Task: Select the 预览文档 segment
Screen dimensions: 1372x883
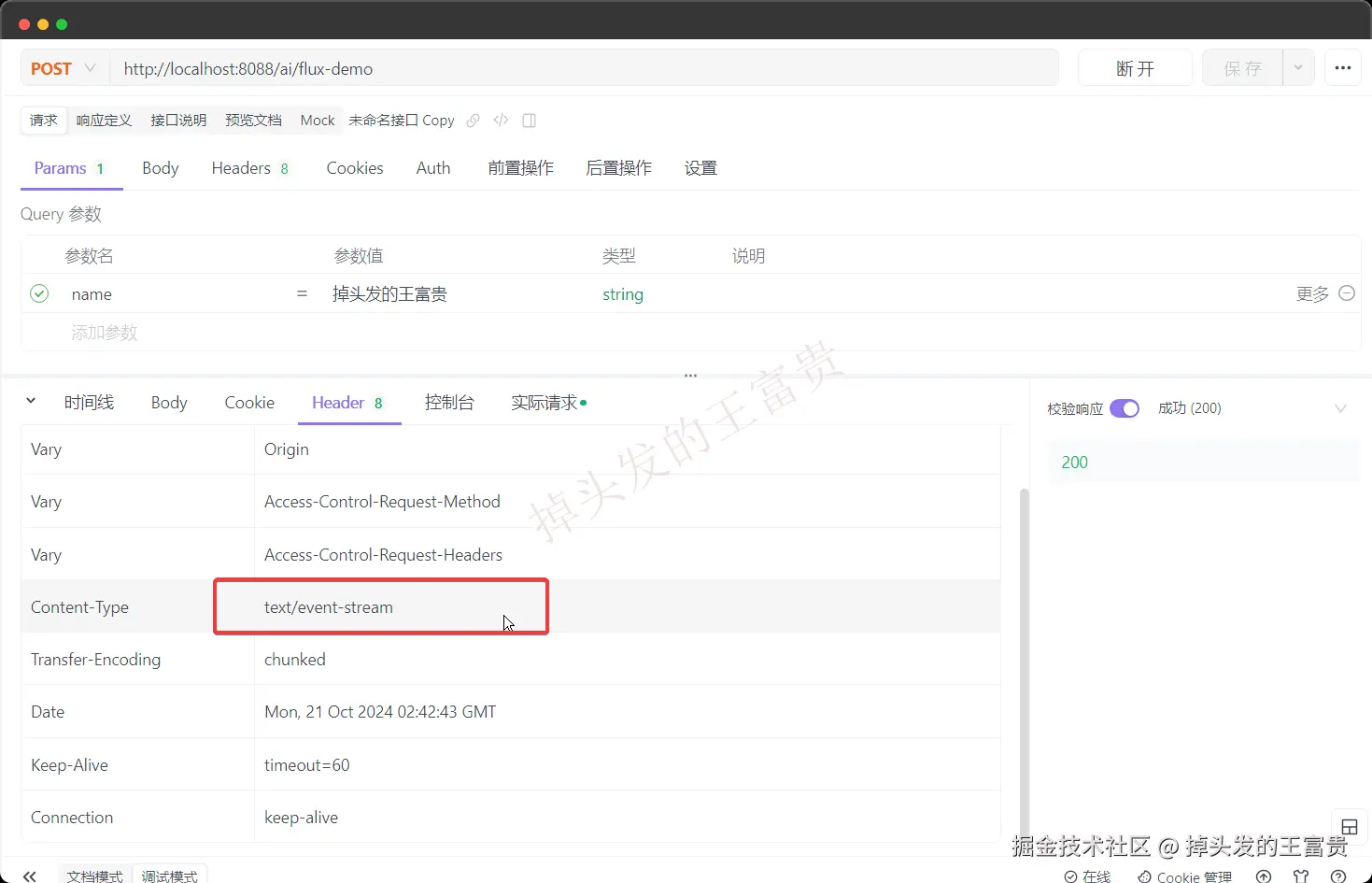Action: [253, 121]
